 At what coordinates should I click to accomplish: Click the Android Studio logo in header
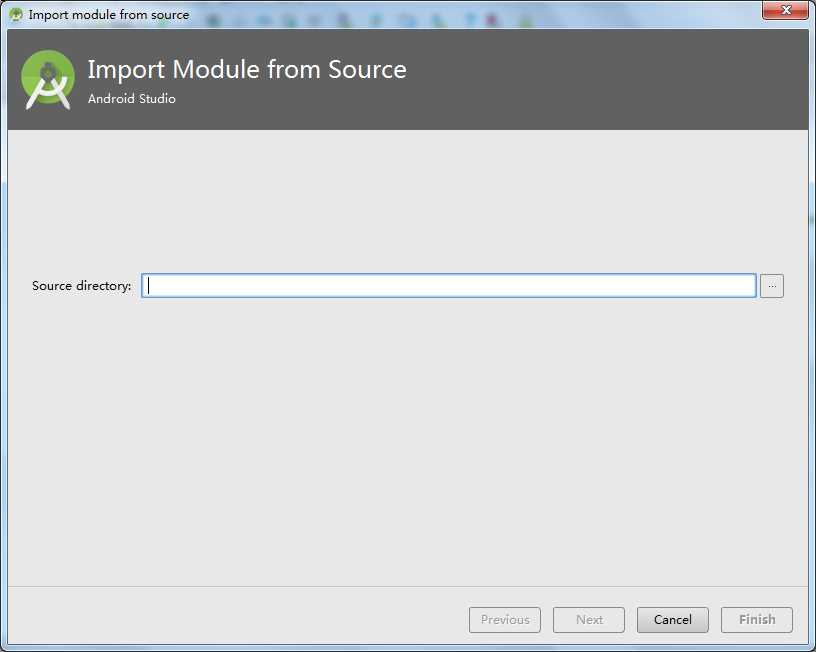pyautogui.click(x=48, y=80)
